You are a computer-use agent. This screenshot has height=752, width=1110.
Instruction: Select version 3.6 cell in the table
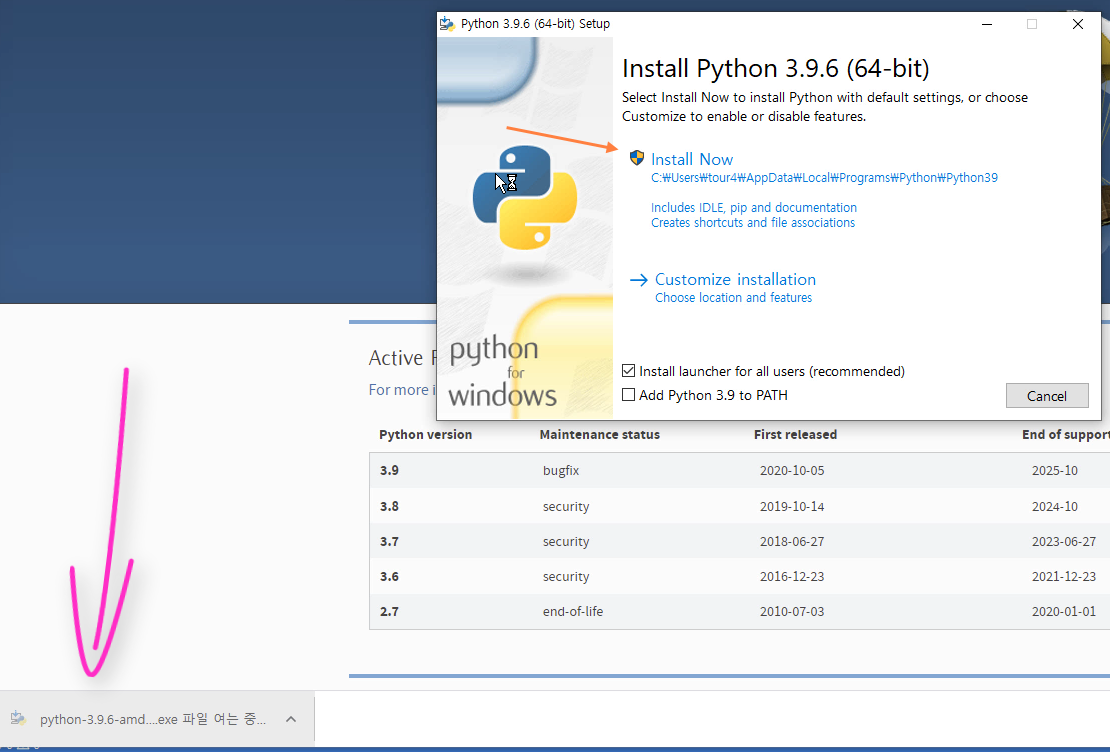point(389,576)
